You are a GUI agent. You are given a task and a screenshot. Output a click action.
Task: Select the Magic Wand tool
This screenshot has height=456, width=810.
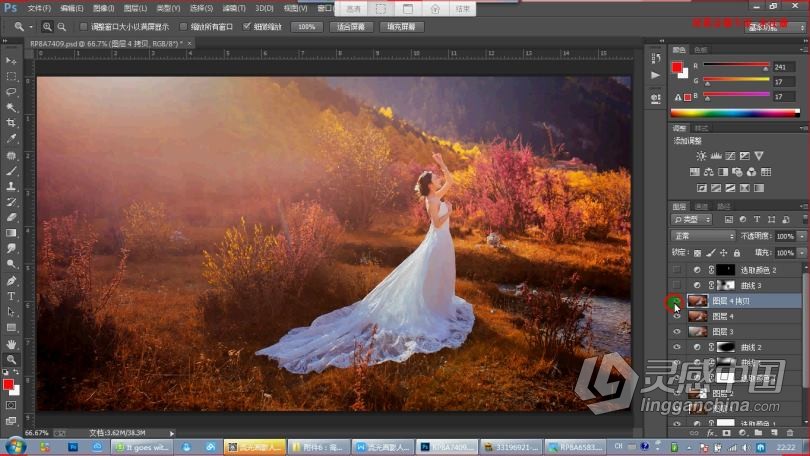(x=11, y=107)
